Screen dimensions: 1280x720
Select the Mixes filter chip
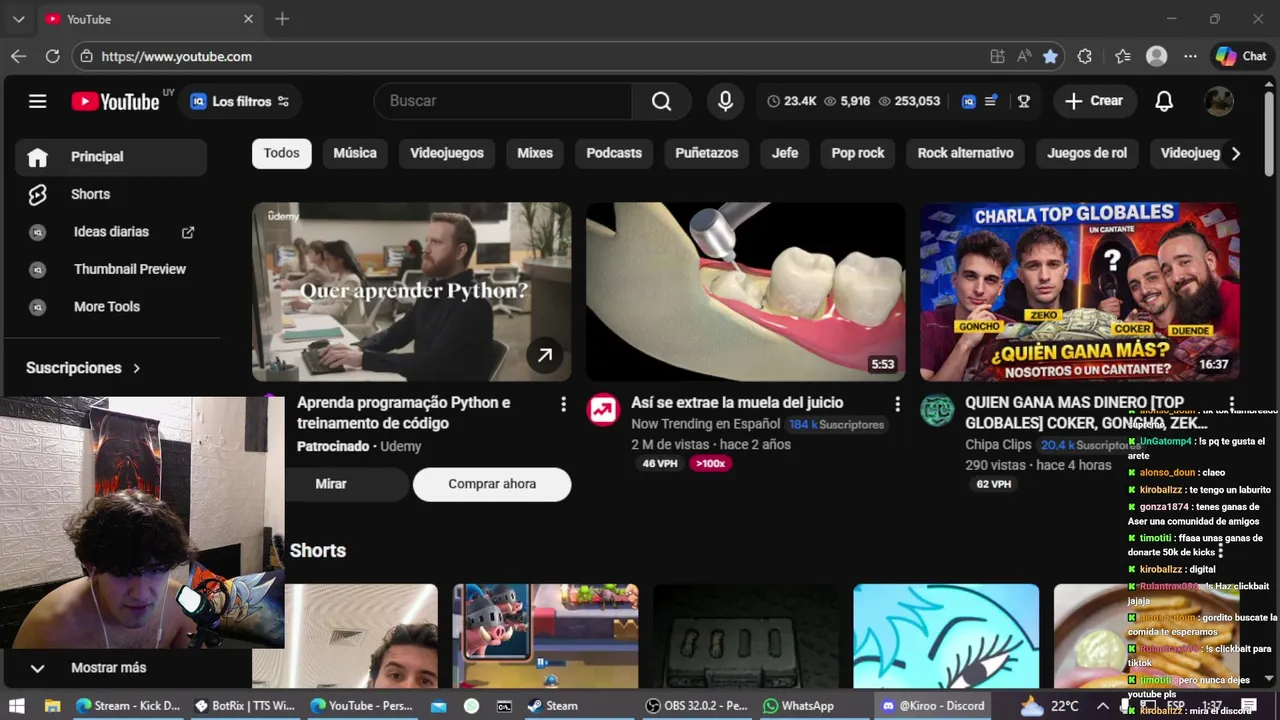click(535, 153)
